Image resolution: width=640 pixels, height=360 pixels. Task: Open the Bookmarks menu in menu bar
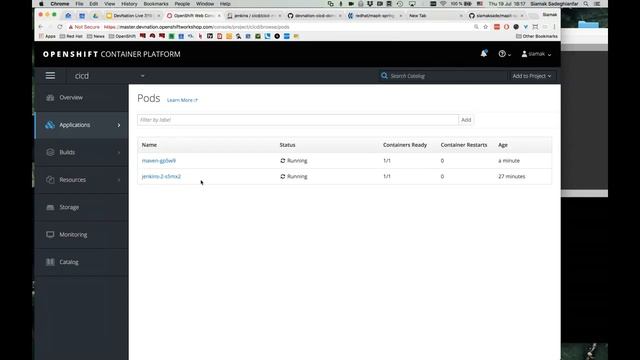click(x=156, y=4)
